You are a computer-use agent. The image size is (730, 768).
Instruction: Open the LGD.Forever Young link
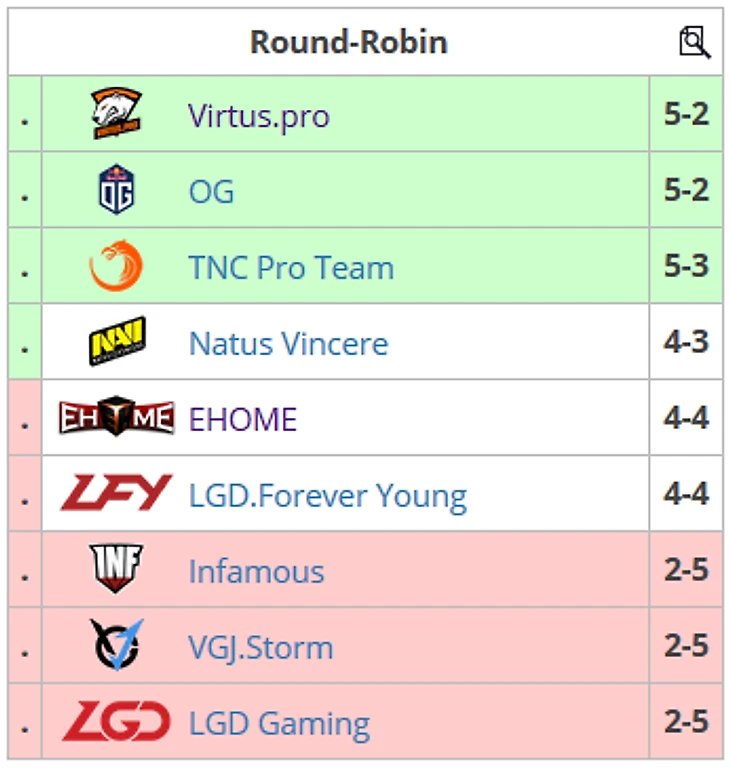coord(327,496)
